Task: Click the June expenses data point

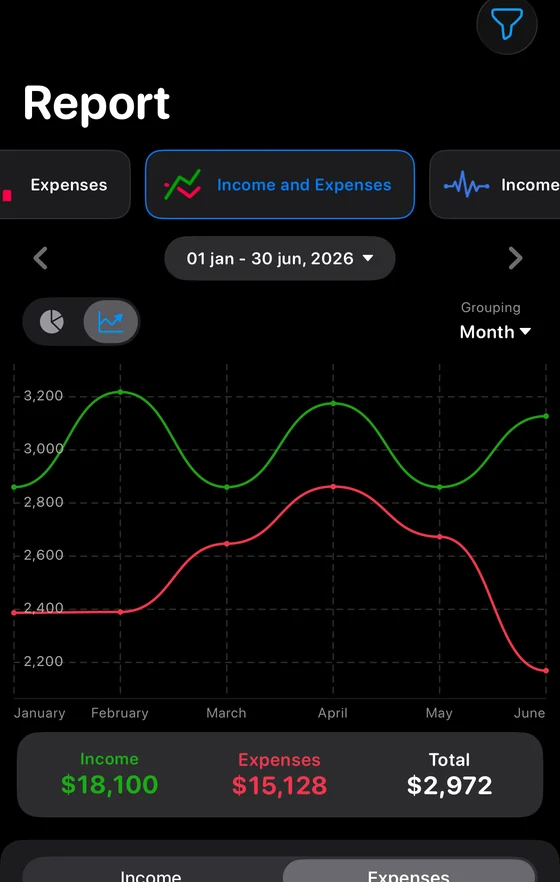Action: [x=546, y=670]
